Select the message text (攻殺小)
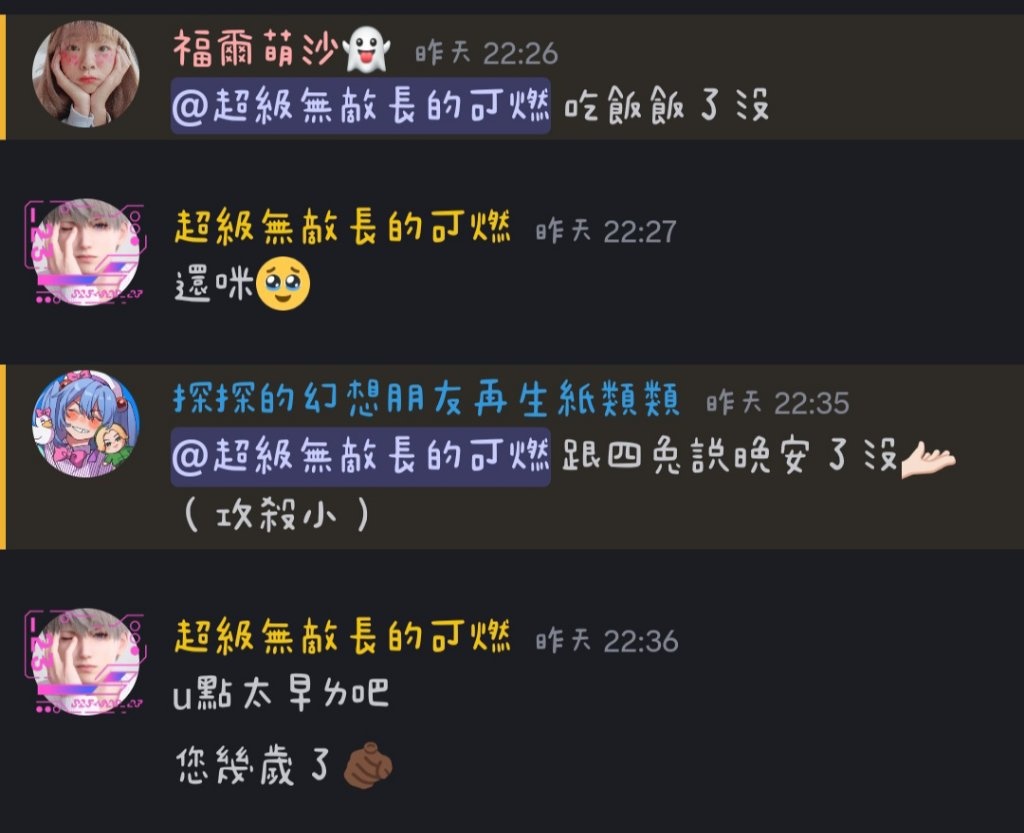1024x833 pixels. click(277, 514)
